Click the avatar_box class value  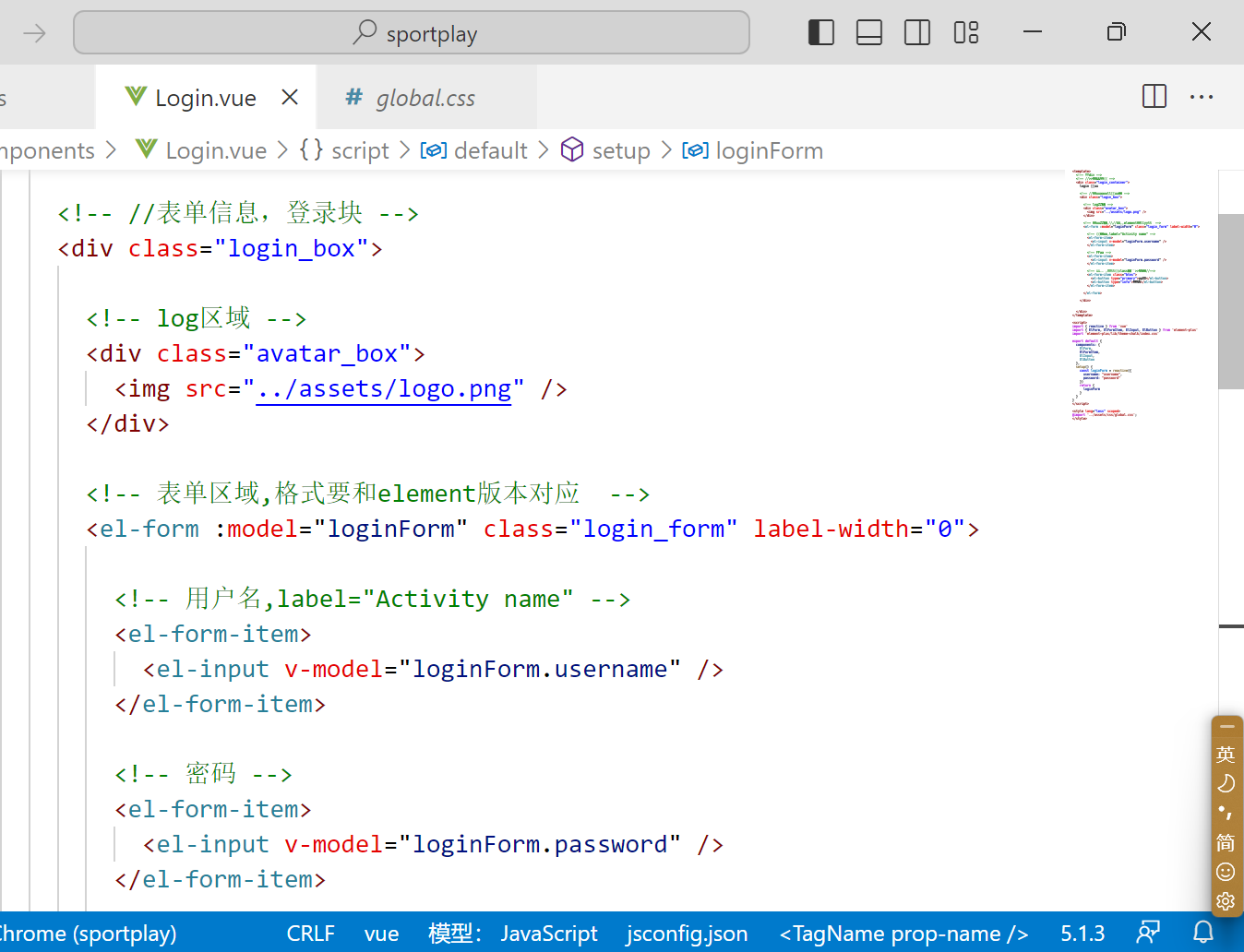(x=327, y=354)
